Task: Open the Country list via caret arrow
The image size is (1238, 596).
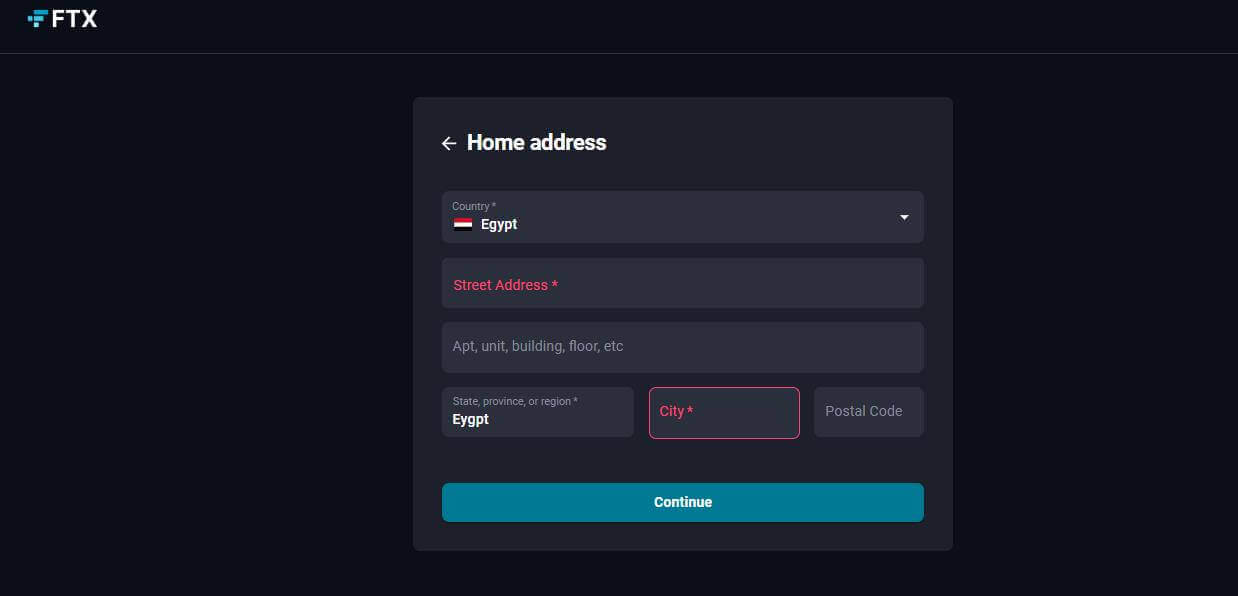Action: click(x=904, y=217)
